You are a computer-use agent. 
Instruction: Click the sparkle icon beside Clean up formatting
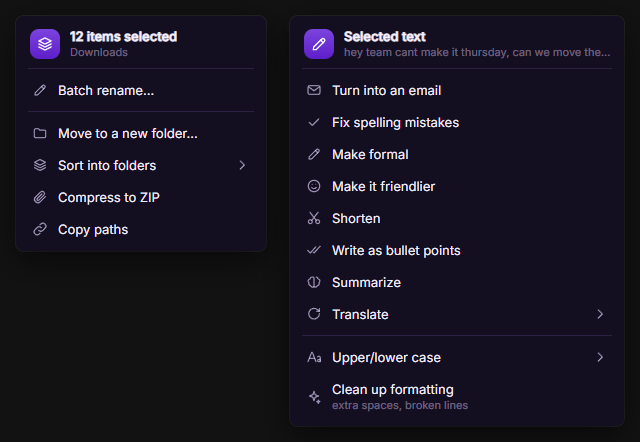point(314,397)
